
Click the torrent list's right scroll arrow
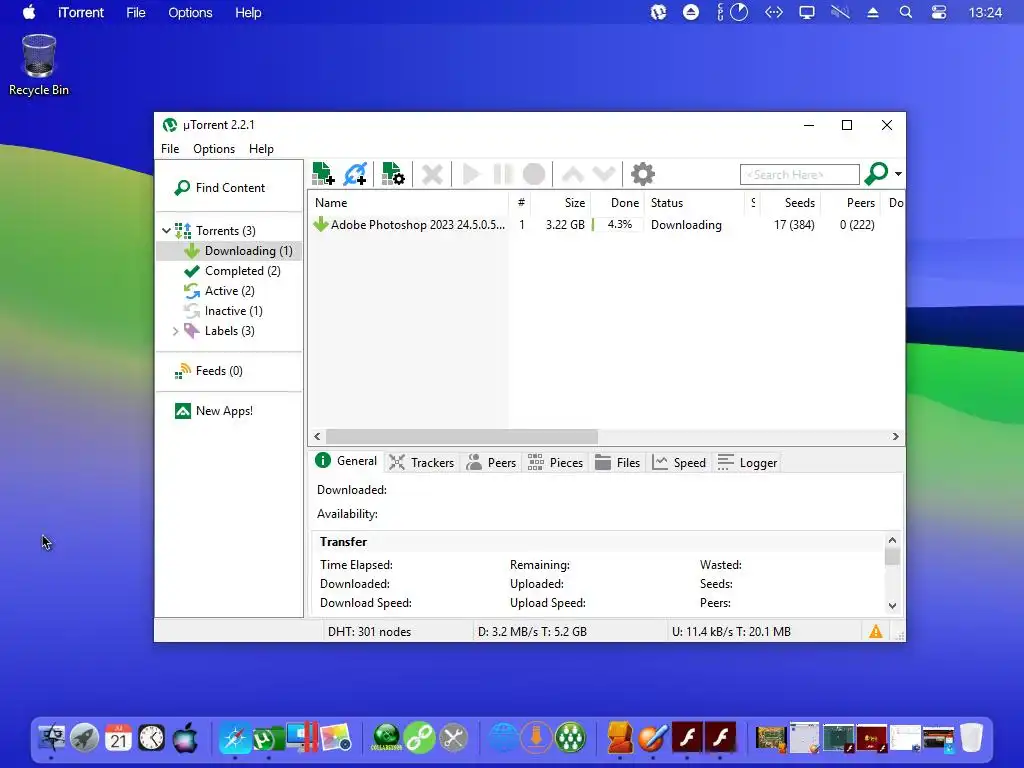(896, 437)
